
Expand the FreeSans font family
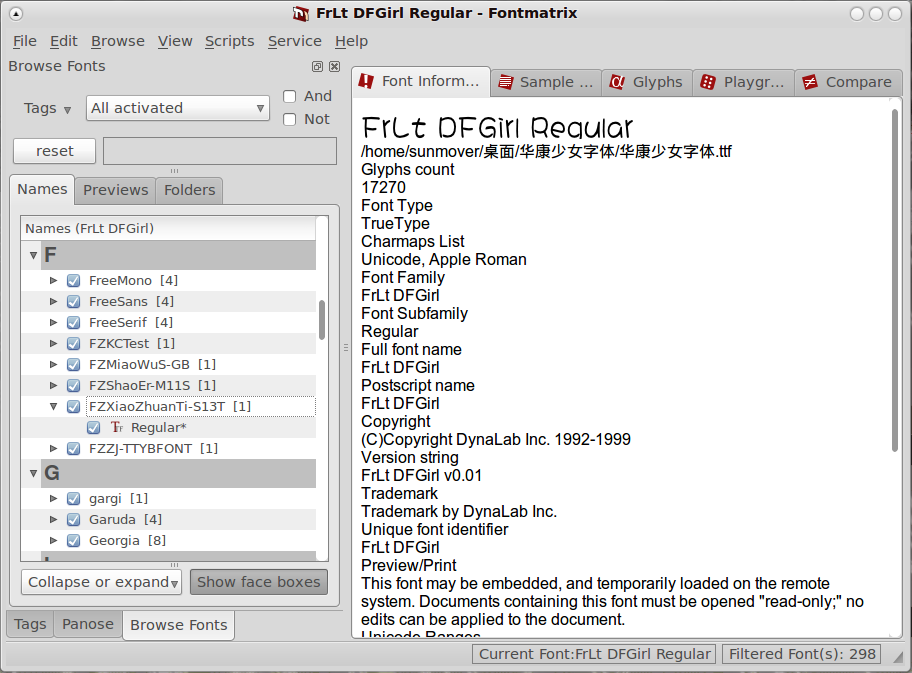point(54,301)
